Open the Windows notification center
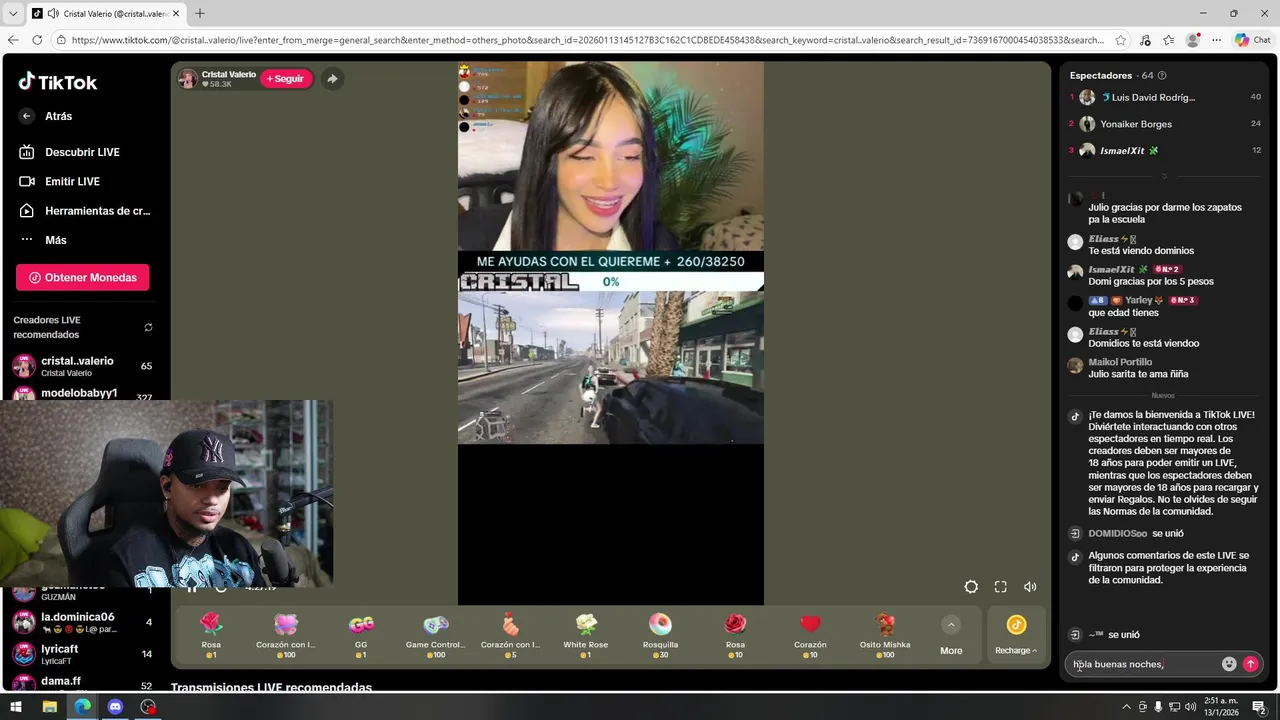This screenshot has height=720, width=1280. point(1259,707)
